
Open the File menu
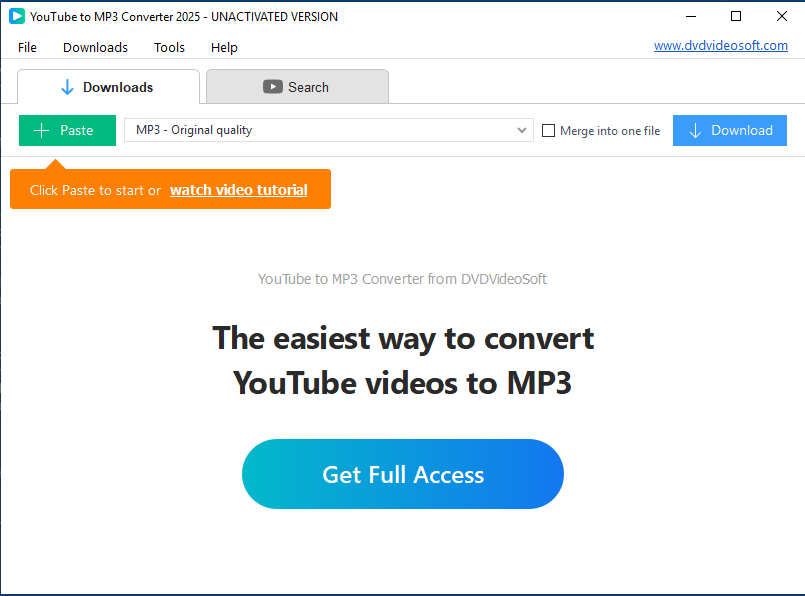(x=27, y=47)
